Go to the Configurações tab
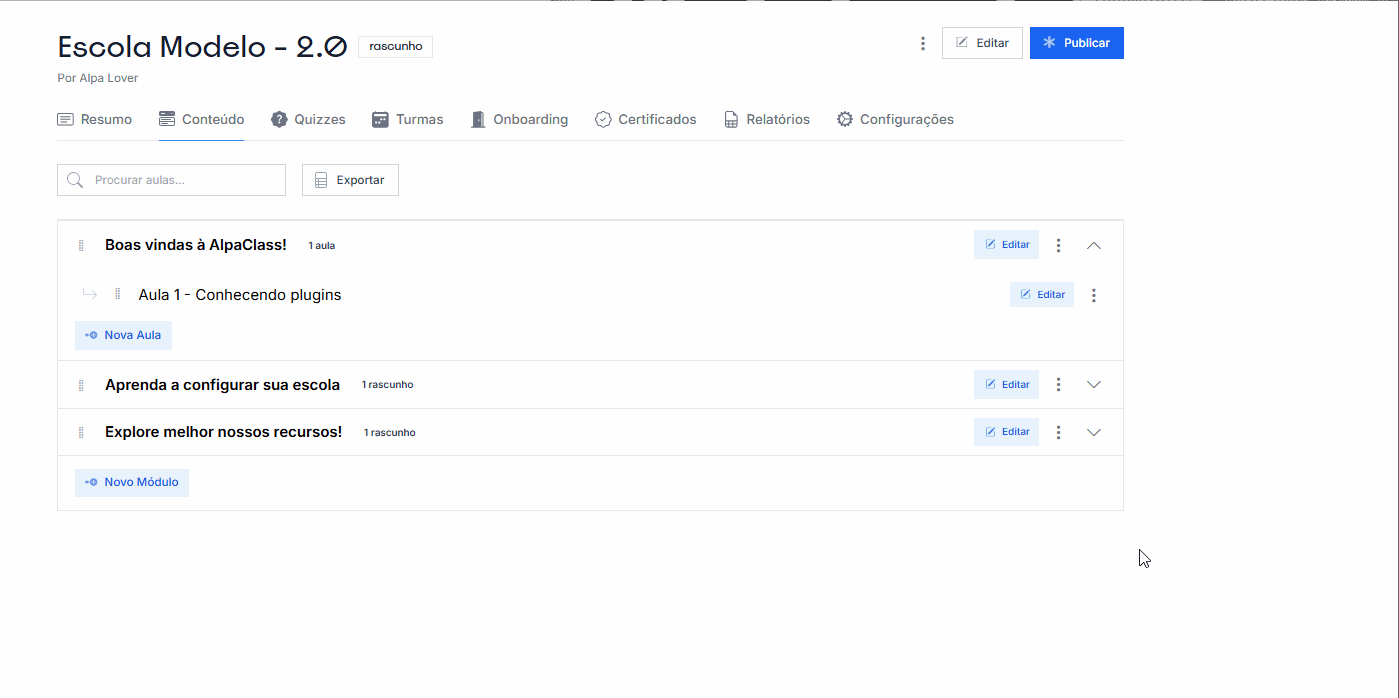The image size is (1399, 698). point(895,120)
